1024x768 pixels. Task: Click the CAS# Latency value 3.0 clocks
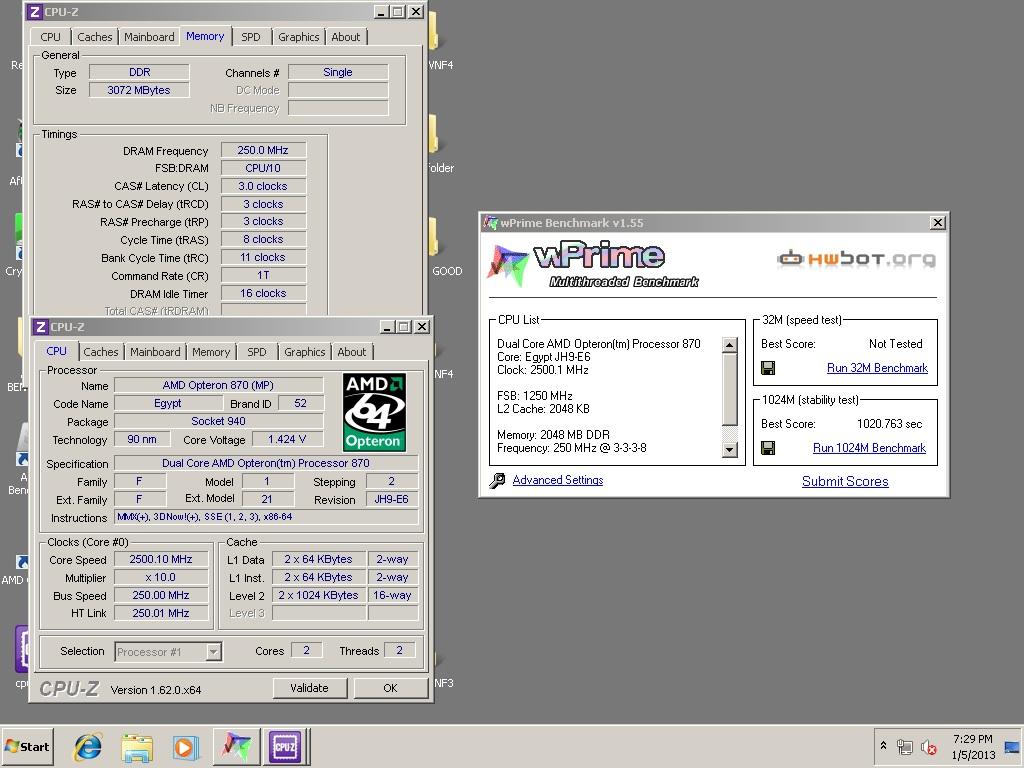tap(263, 186)
